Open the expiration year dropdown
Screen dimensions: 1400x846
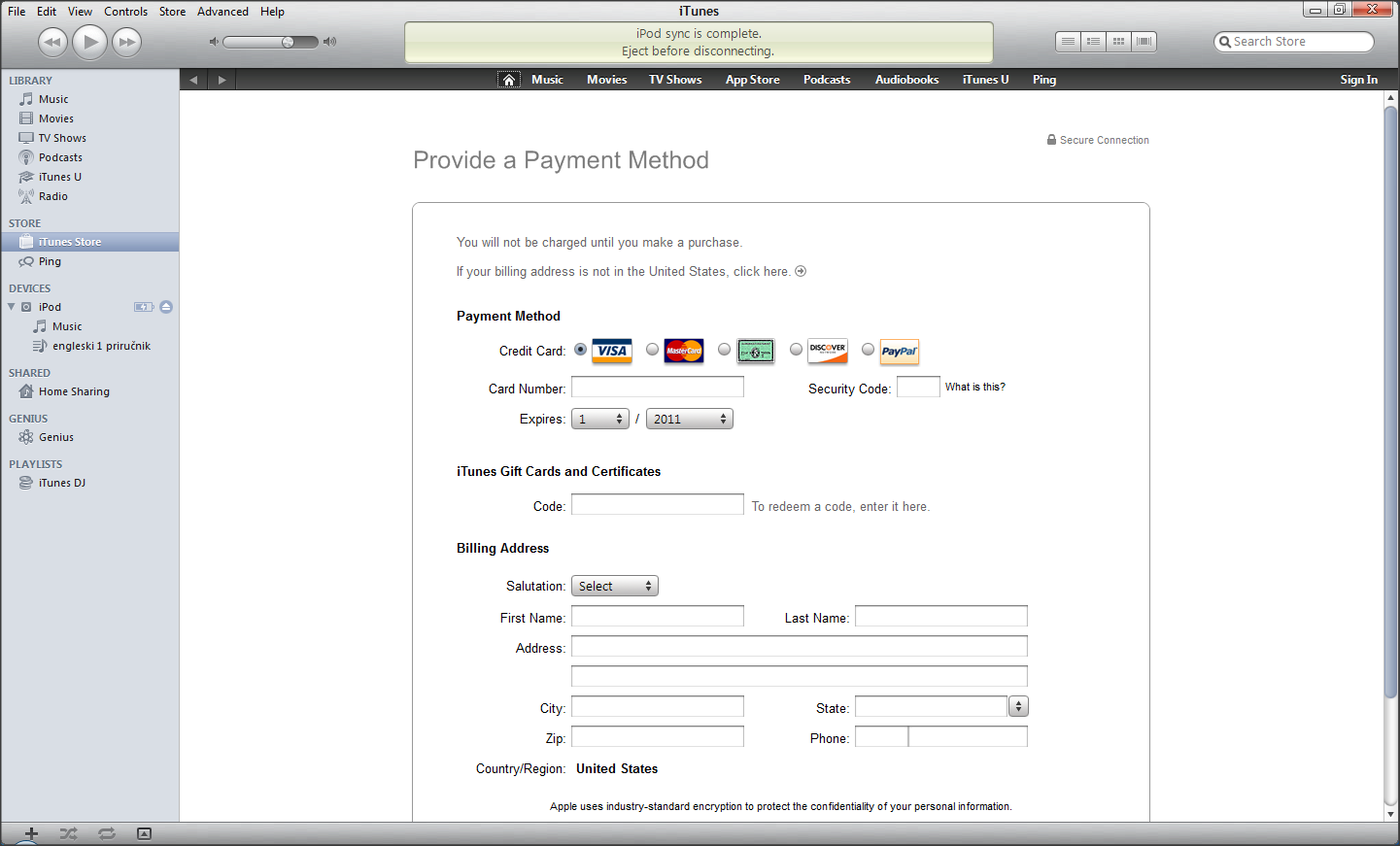(690, 419)
